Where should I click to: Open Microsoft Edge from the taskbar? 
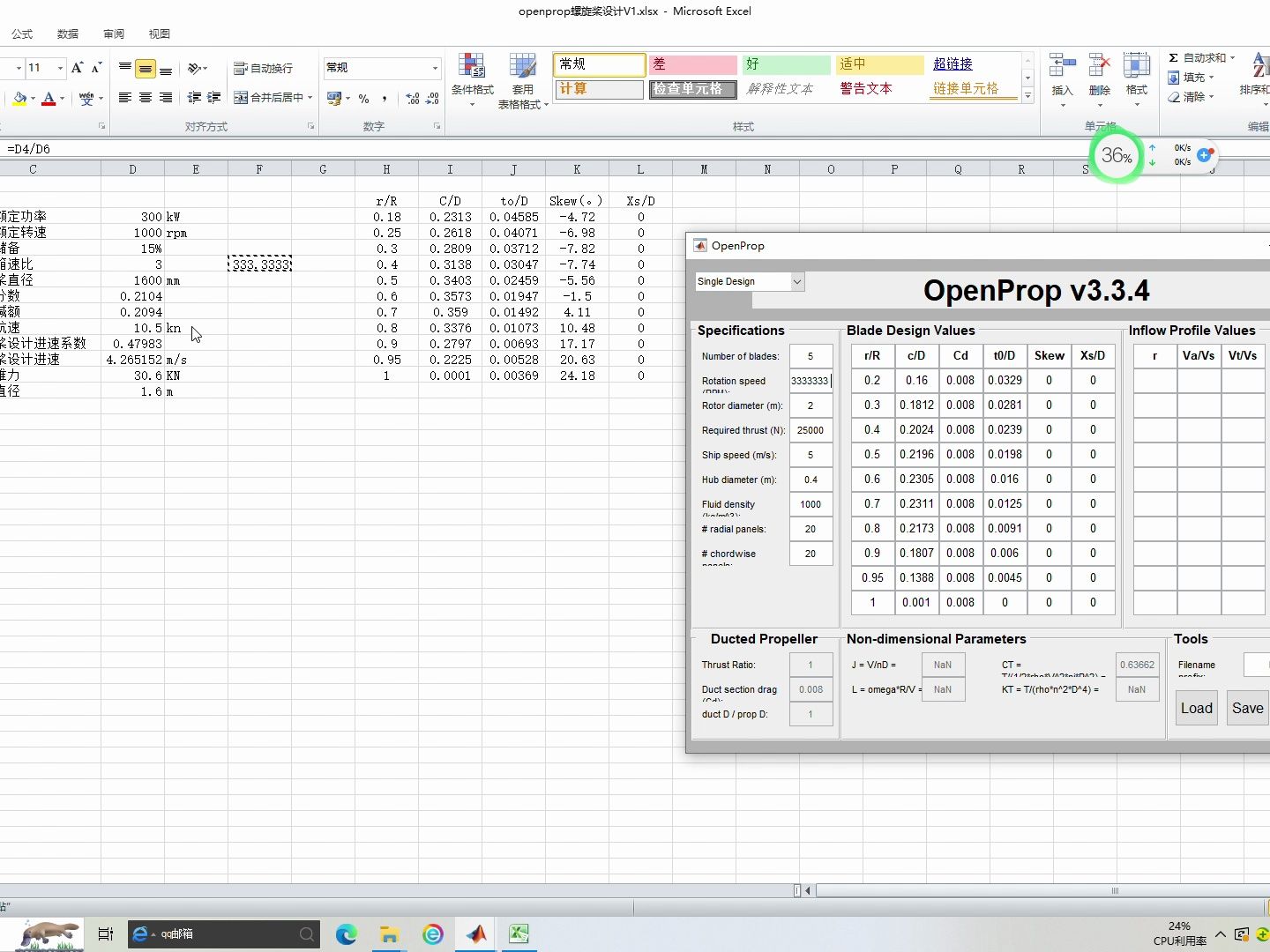[x=346, y=933]
